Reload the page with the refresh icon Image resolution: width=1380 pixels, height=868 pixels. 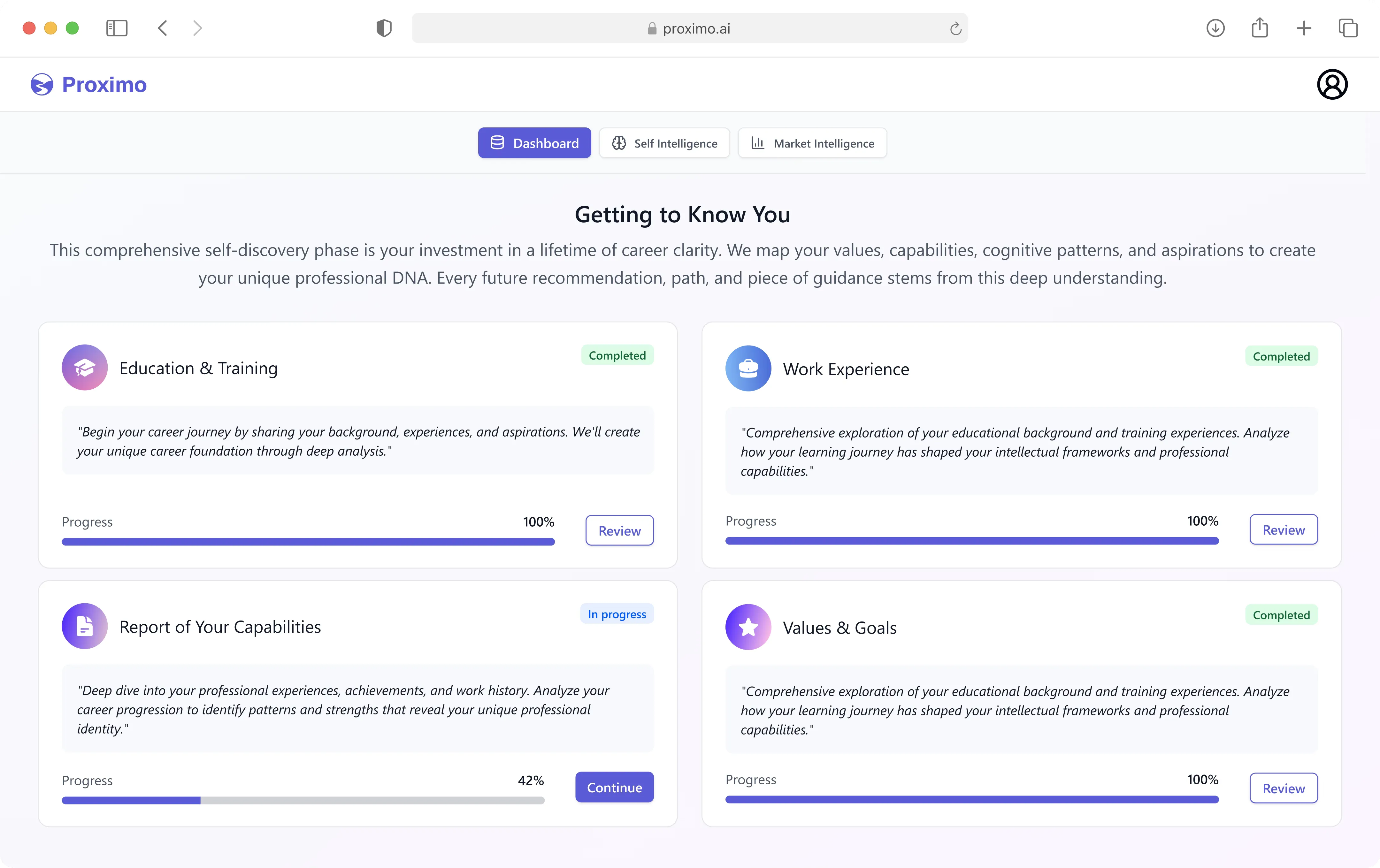click(955, 29)
